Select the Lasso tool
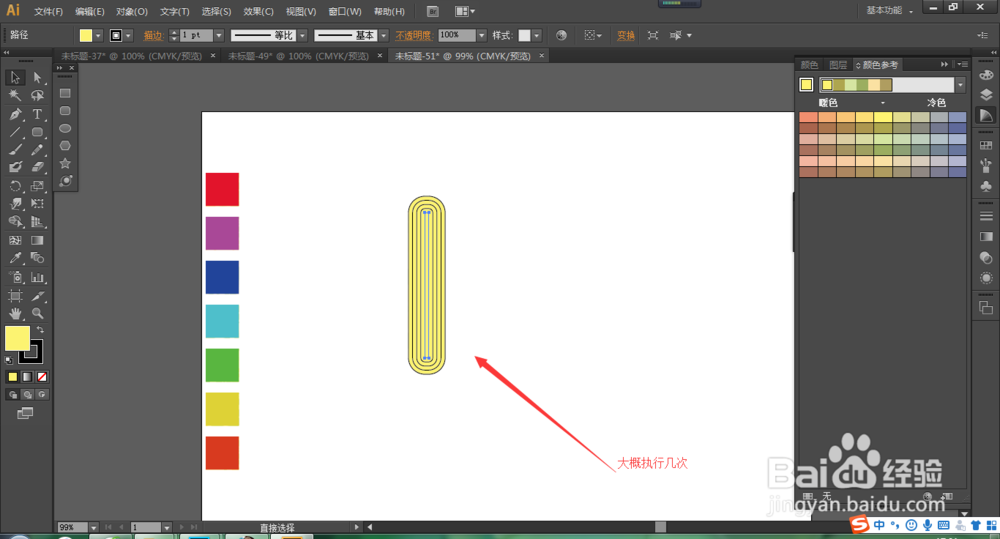1000x539 pixels. point(37,96)
